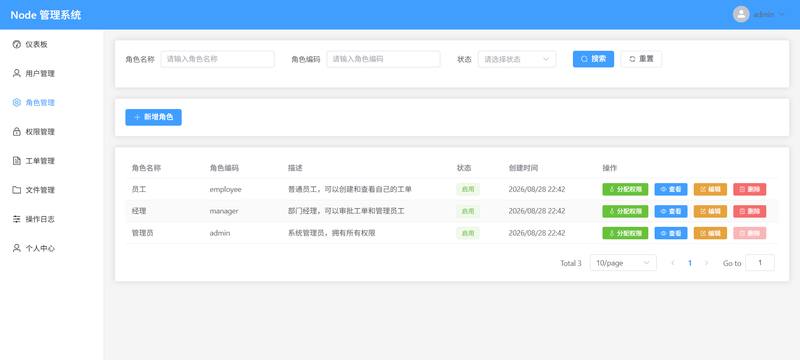The image size is (800, 360).
Task: Click the 启用 status tag for 管理员
Action: pyautogui.click(x=468, y=233)
